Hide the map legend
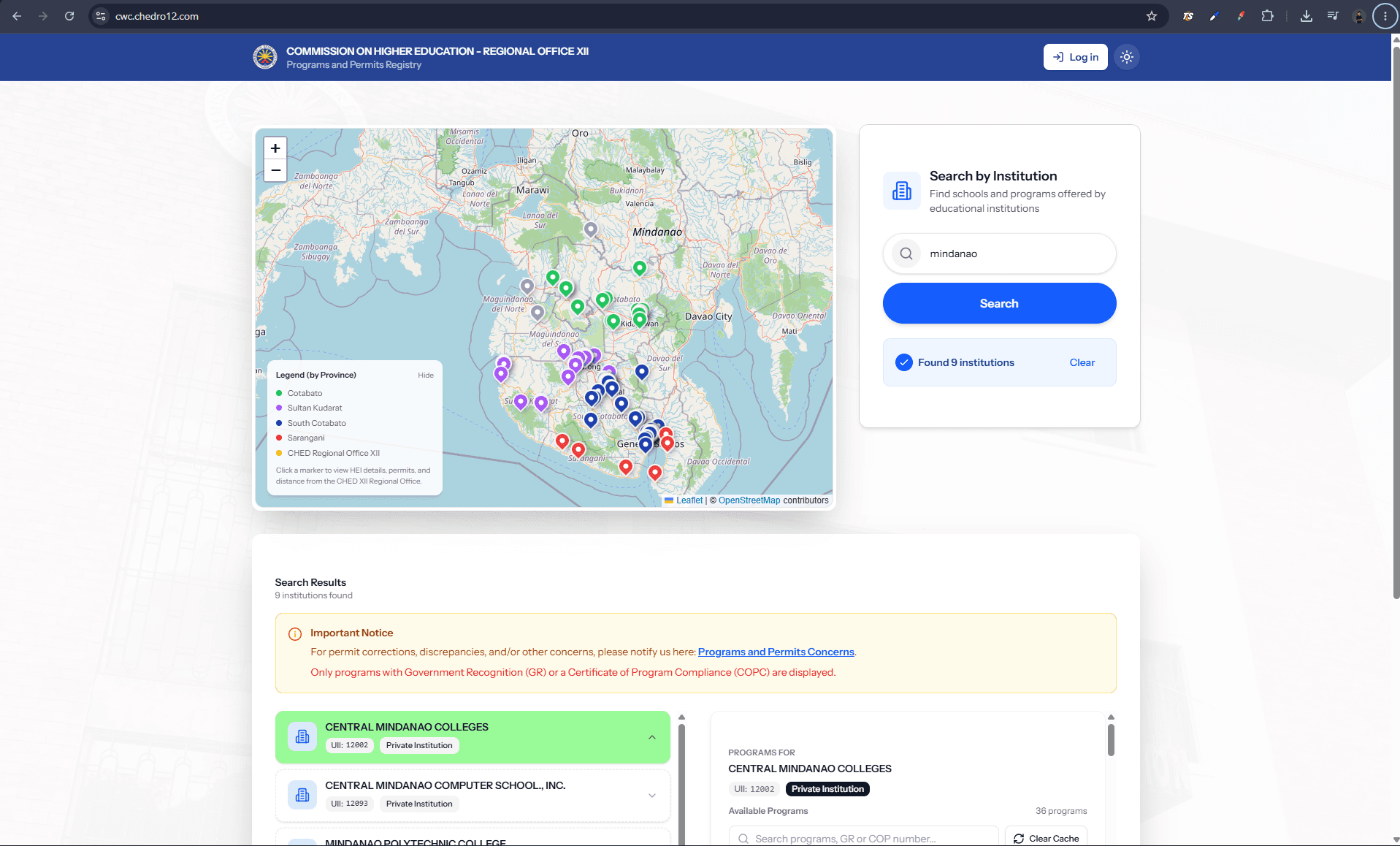This screenshot has height=846, width=1400. coord(426,375)
